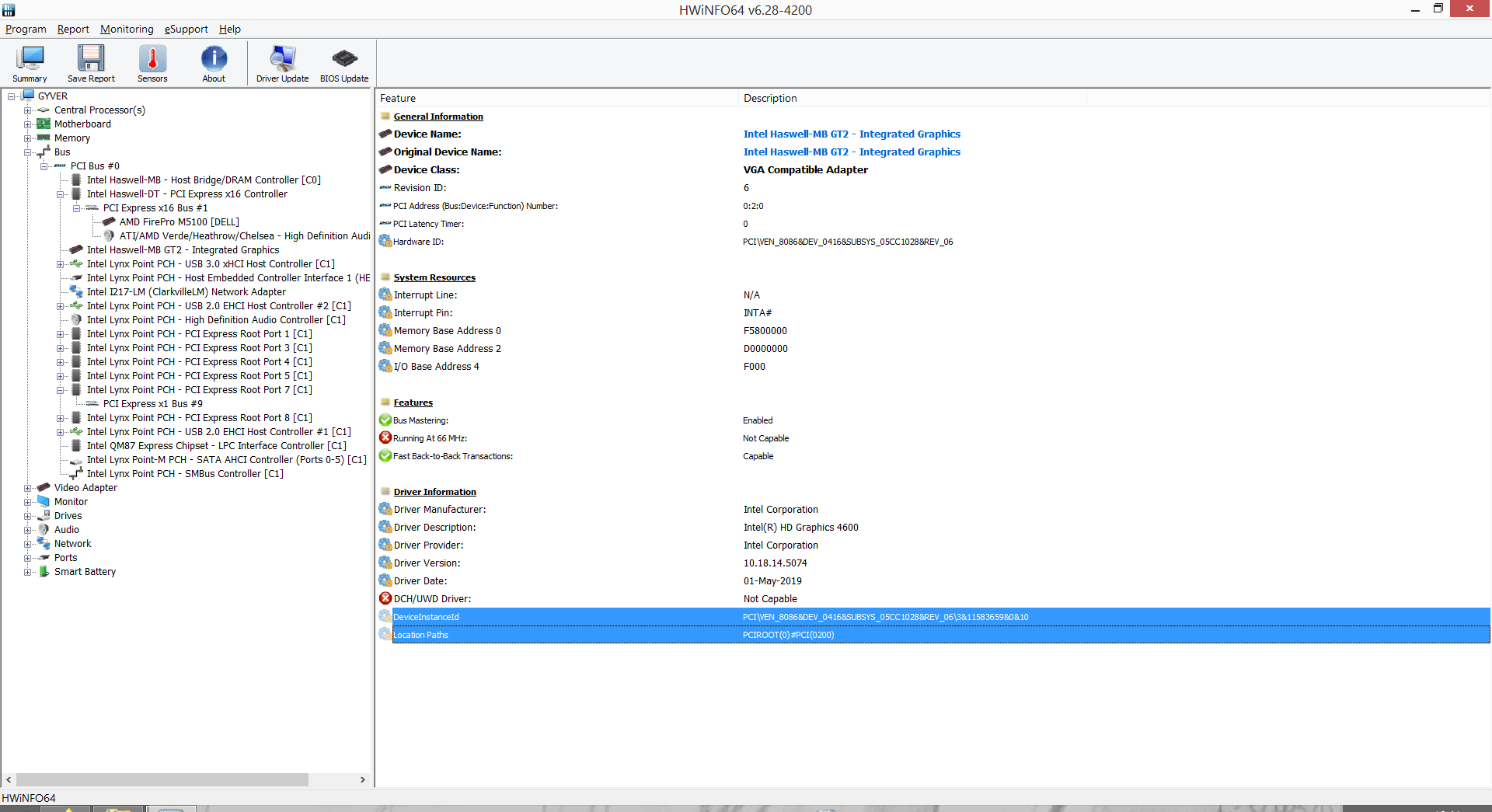Click the Intel I217-LM Network Adapter icon
Image resolution: width=1492 pixels, height=812 pixels.
[x=76, y=292]
